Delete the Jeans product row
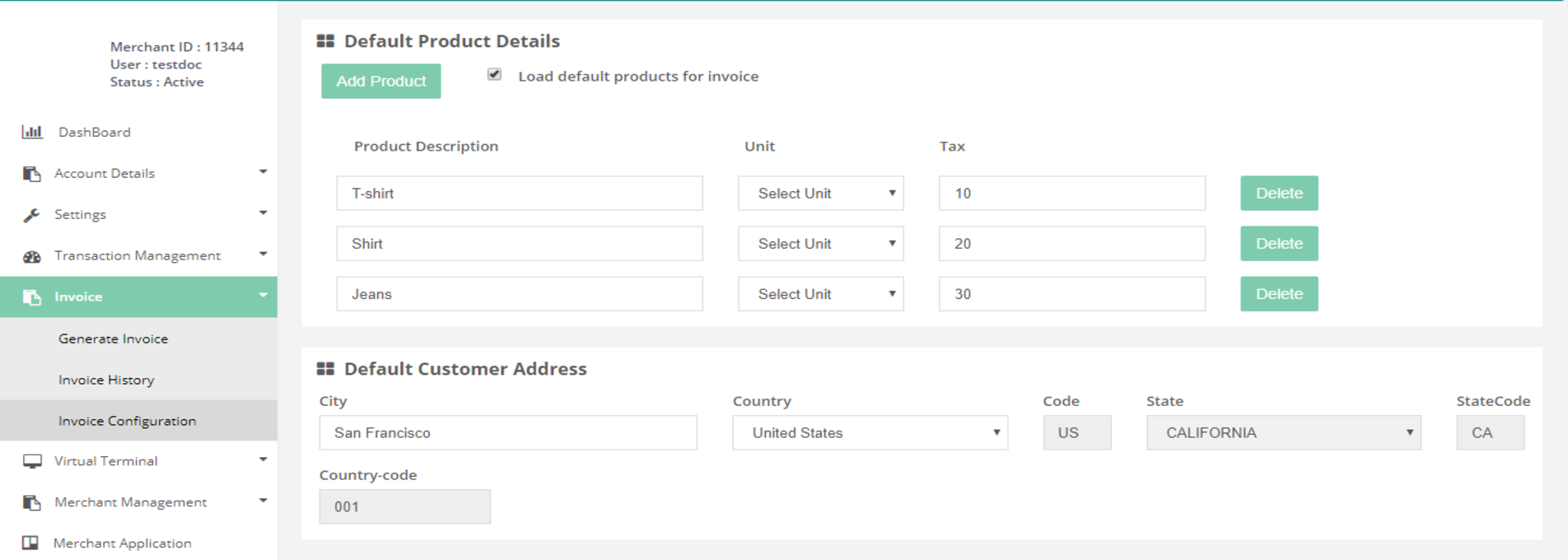Screen dimensions: 1568x560 pos(1278,294)
